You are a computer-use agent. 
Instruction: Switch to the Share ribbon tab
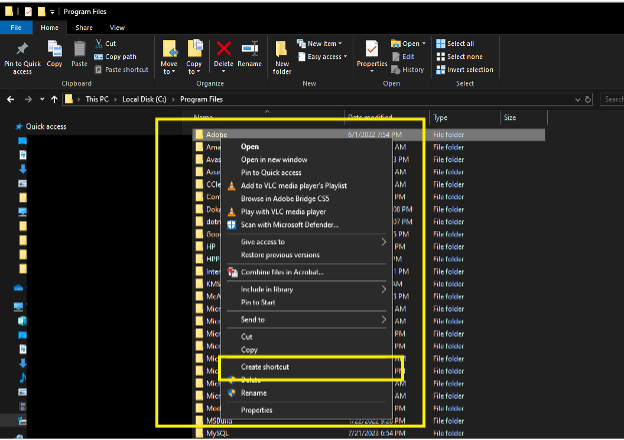pyautogui.click(x=84, y=27)
